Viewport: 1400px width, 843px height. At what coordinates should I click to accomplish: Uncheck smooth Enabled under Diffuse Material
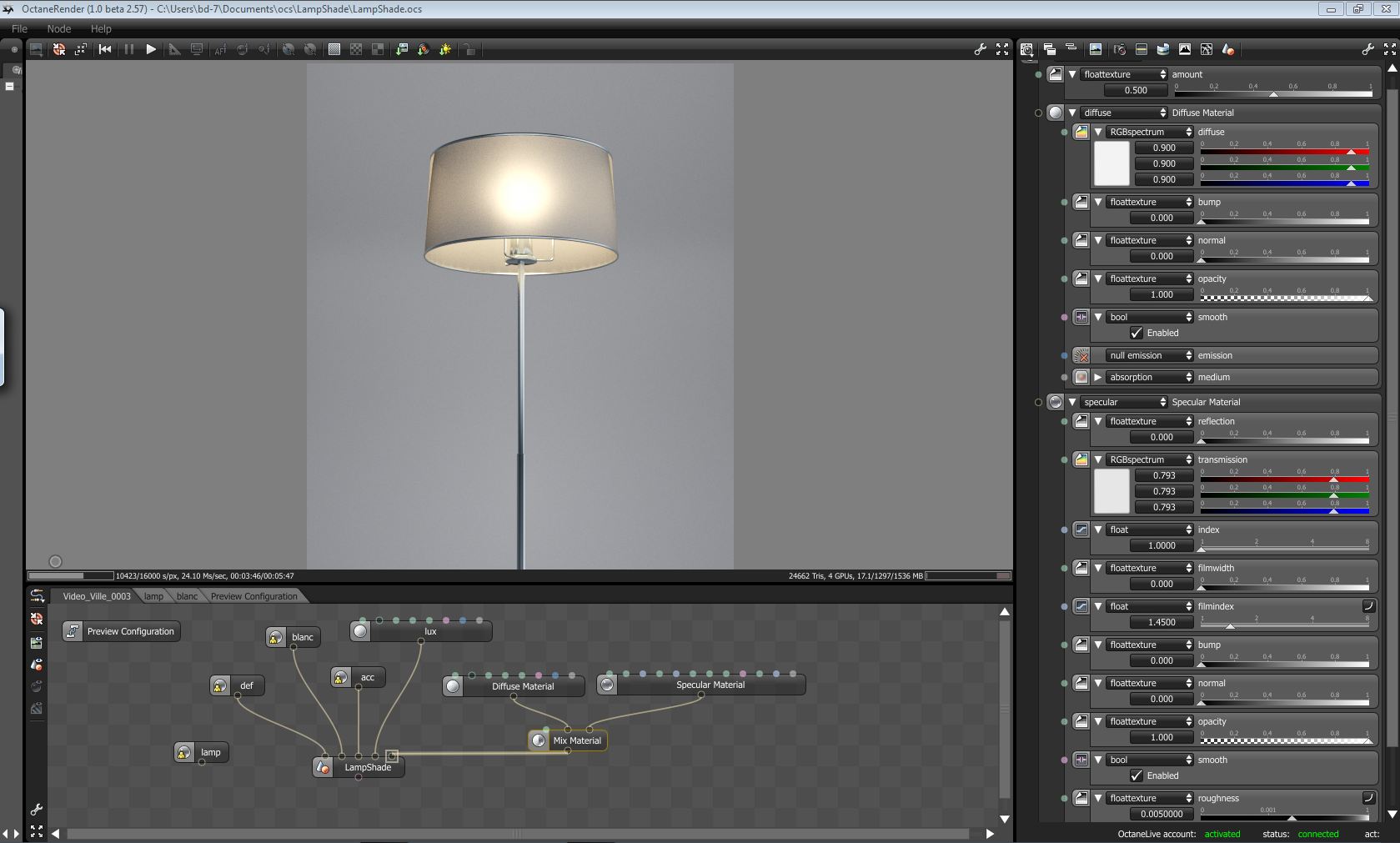pos(1137,333)
